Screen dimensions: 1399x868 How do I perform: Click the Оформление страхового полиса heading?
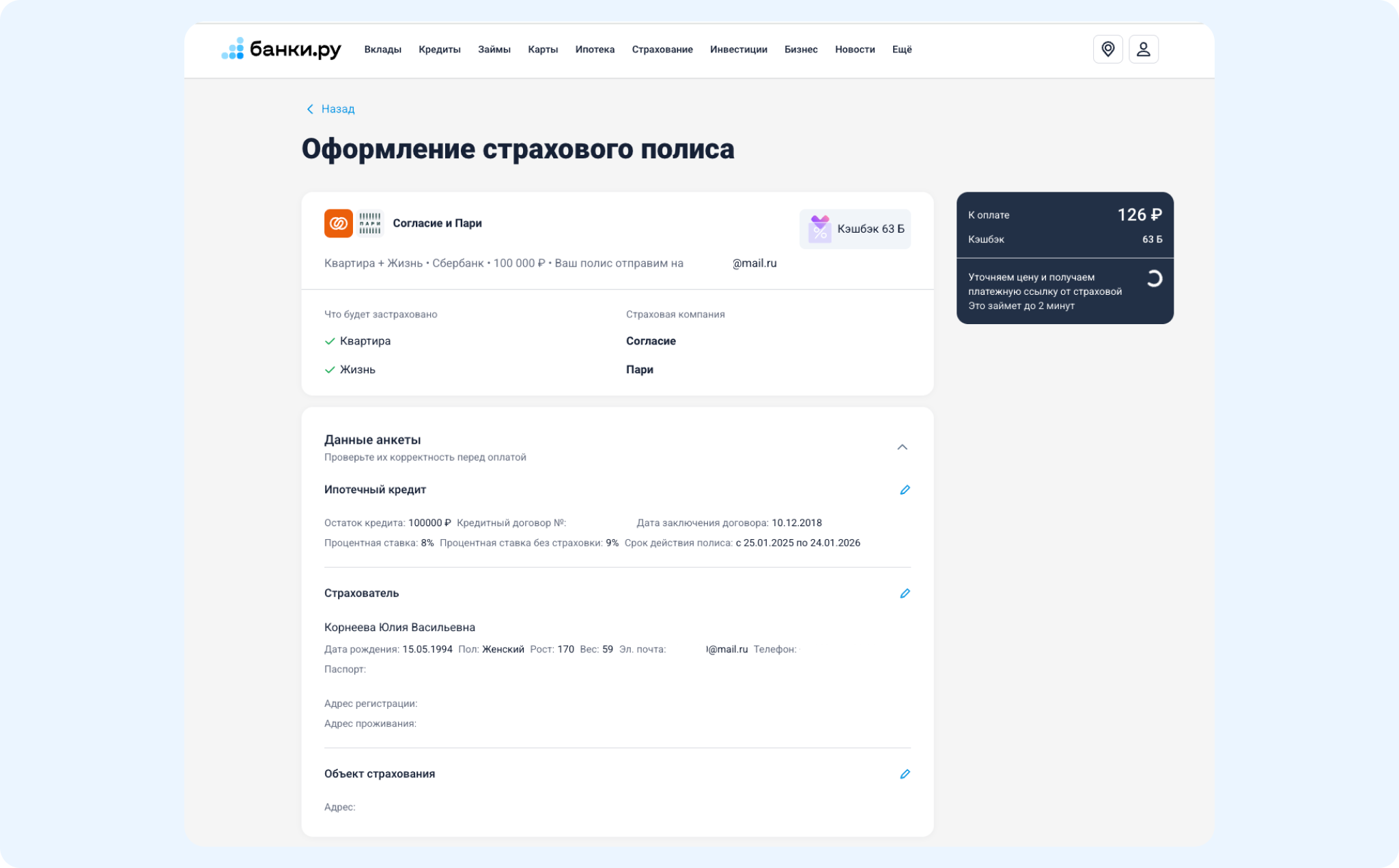pos(518,149)
